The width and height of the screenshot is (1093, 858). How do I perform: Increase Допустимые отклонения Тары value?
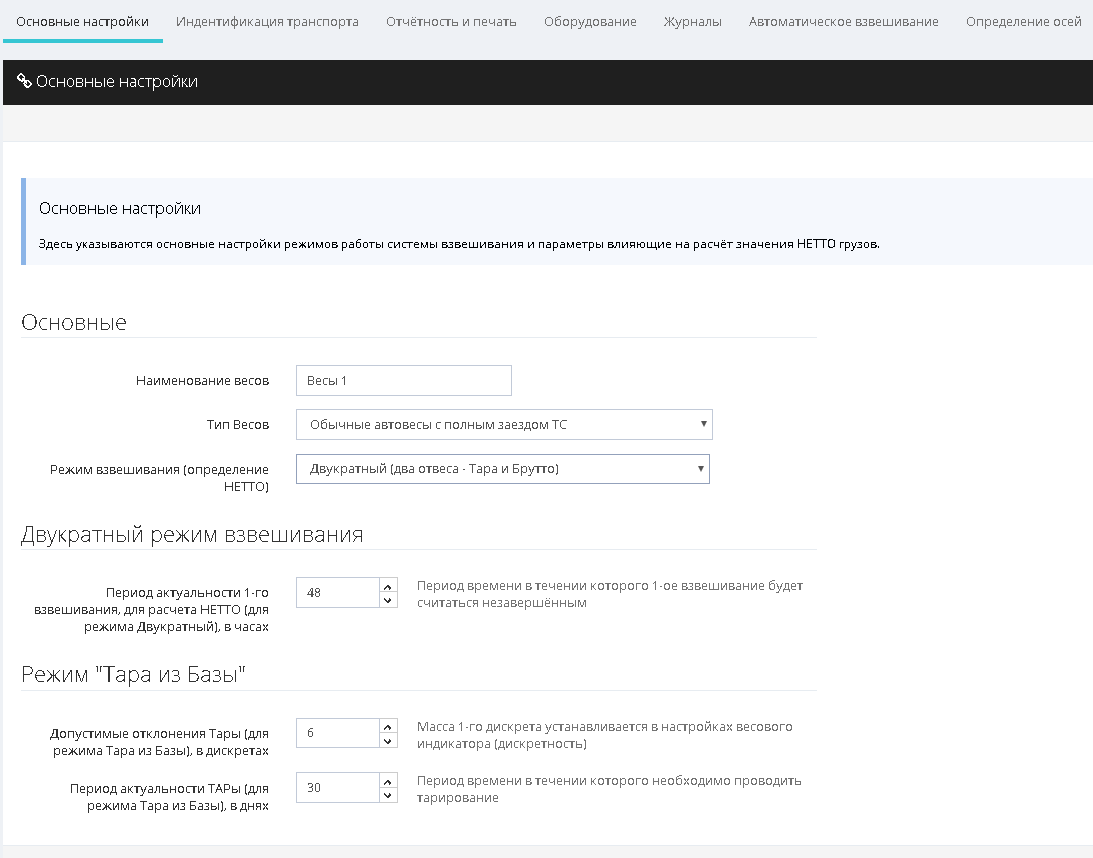pyautogui.click(x=389, y=726)
